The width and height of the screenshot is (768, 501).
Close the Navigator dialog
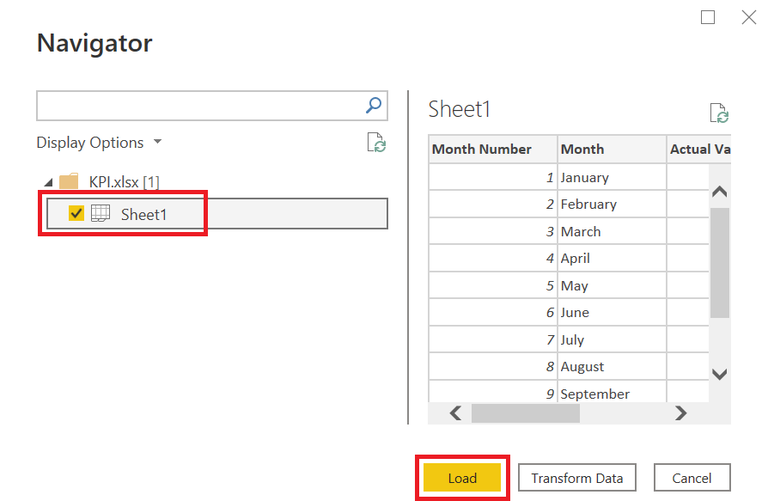tap(748, 17)
